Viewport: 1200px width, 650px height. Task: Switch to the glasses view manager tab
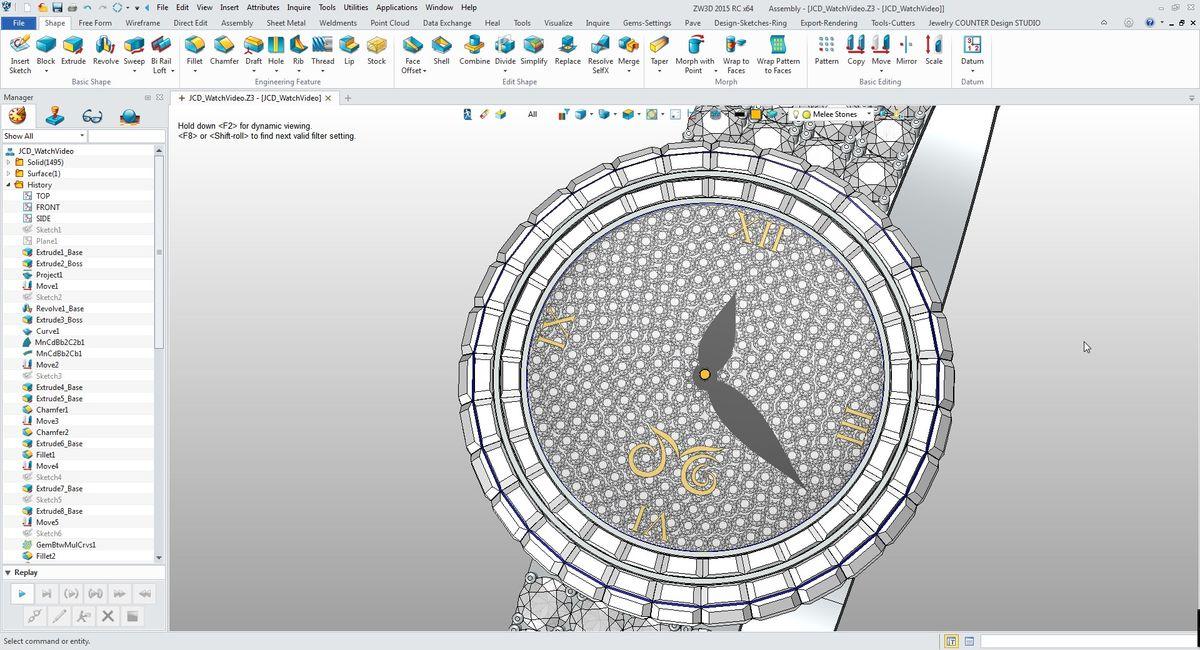pos(92,116)
